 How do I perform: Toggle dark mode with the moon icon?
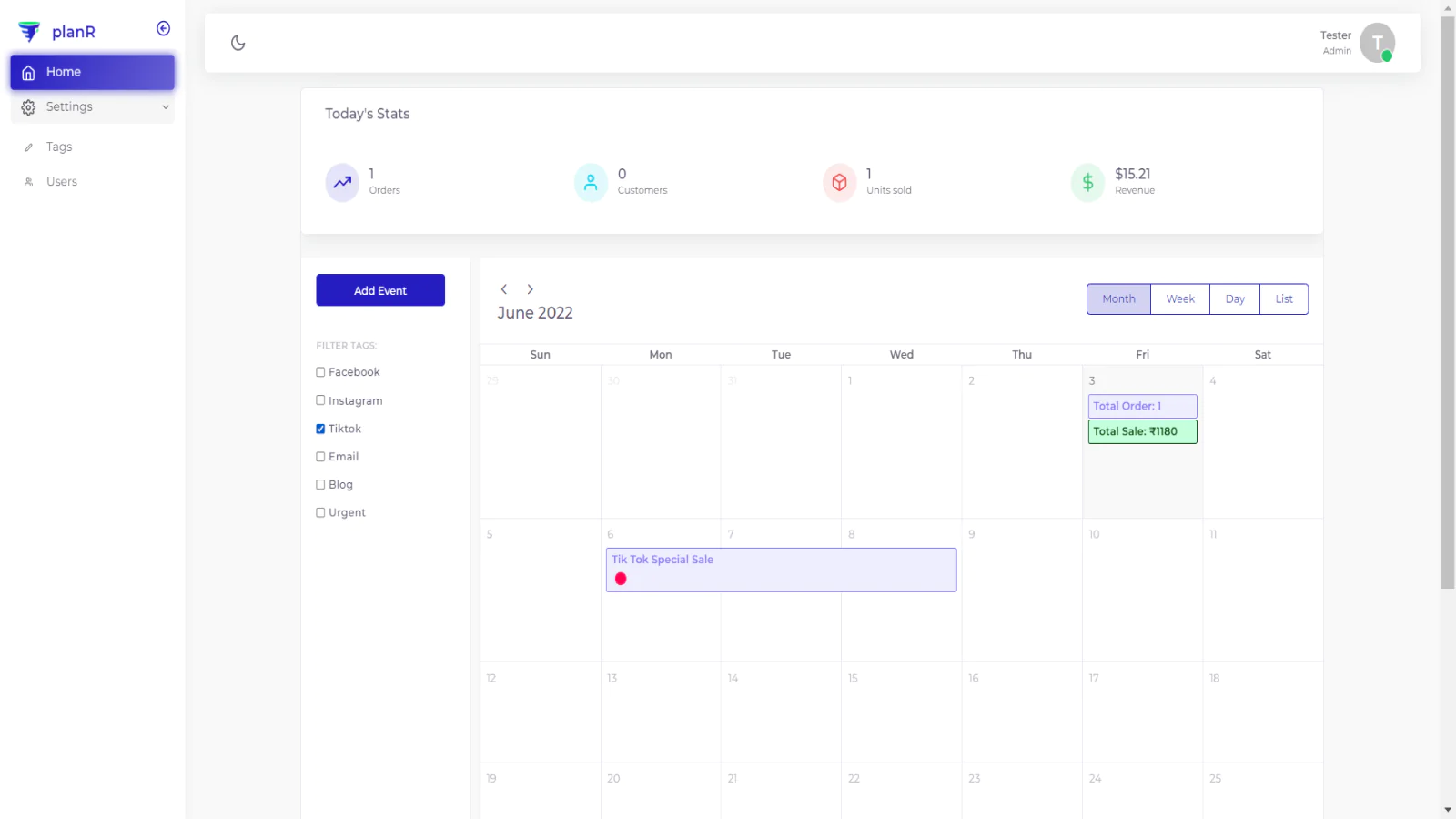pos(238,43)
